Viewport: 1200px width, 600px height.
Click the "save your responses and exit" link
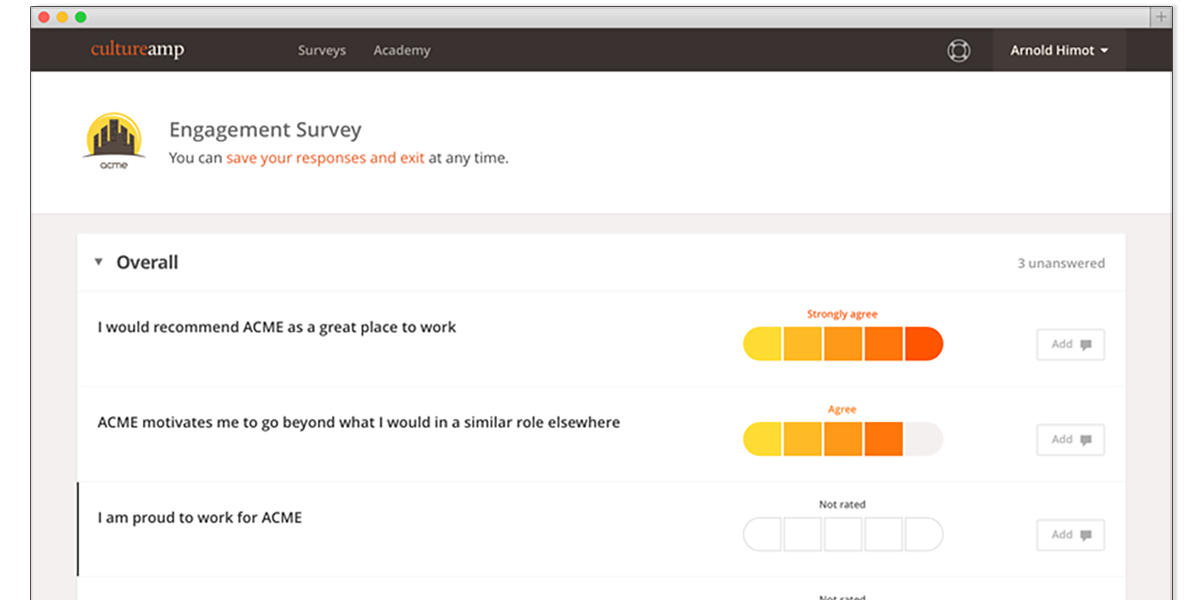[325, 158]
